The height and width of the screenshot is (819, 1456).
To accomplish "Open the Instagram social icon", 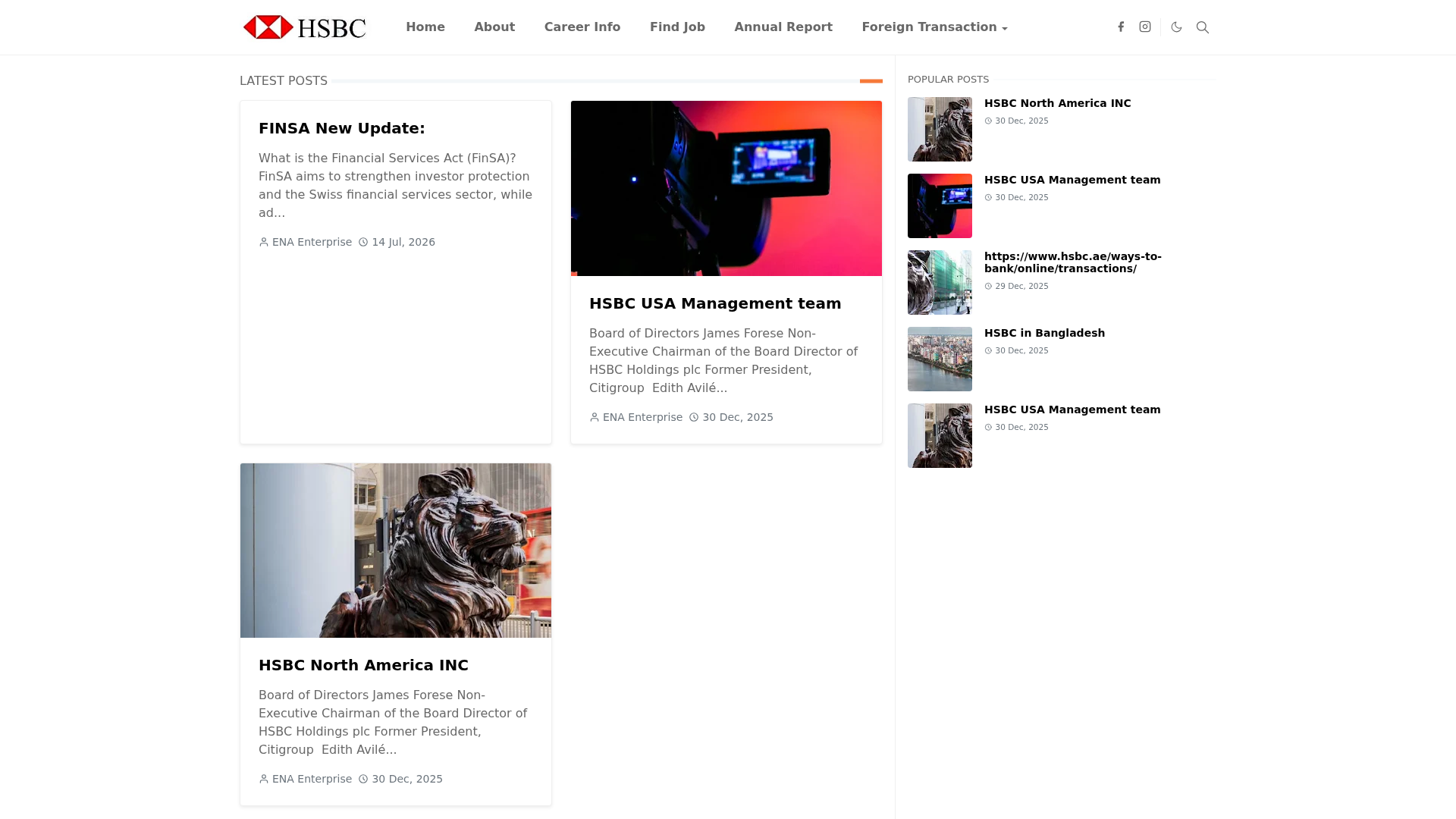I will pyautogui.click(x=1145, y=27).
